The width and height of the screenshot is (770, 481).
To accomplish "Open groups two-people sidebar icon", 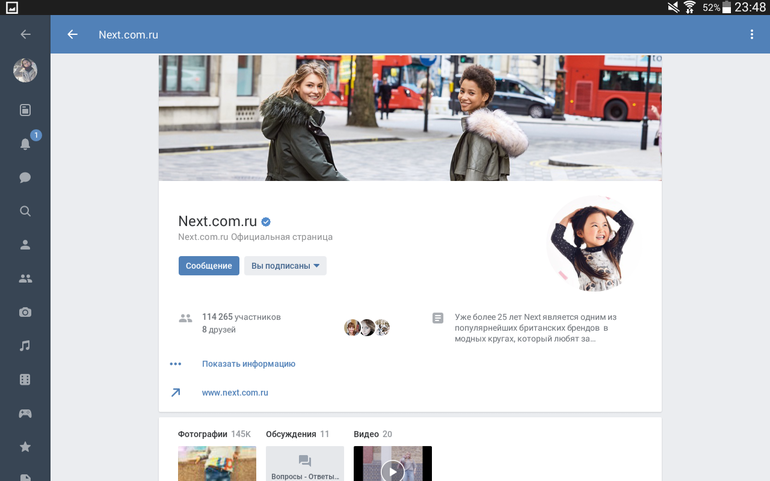I will click(25, 279).
